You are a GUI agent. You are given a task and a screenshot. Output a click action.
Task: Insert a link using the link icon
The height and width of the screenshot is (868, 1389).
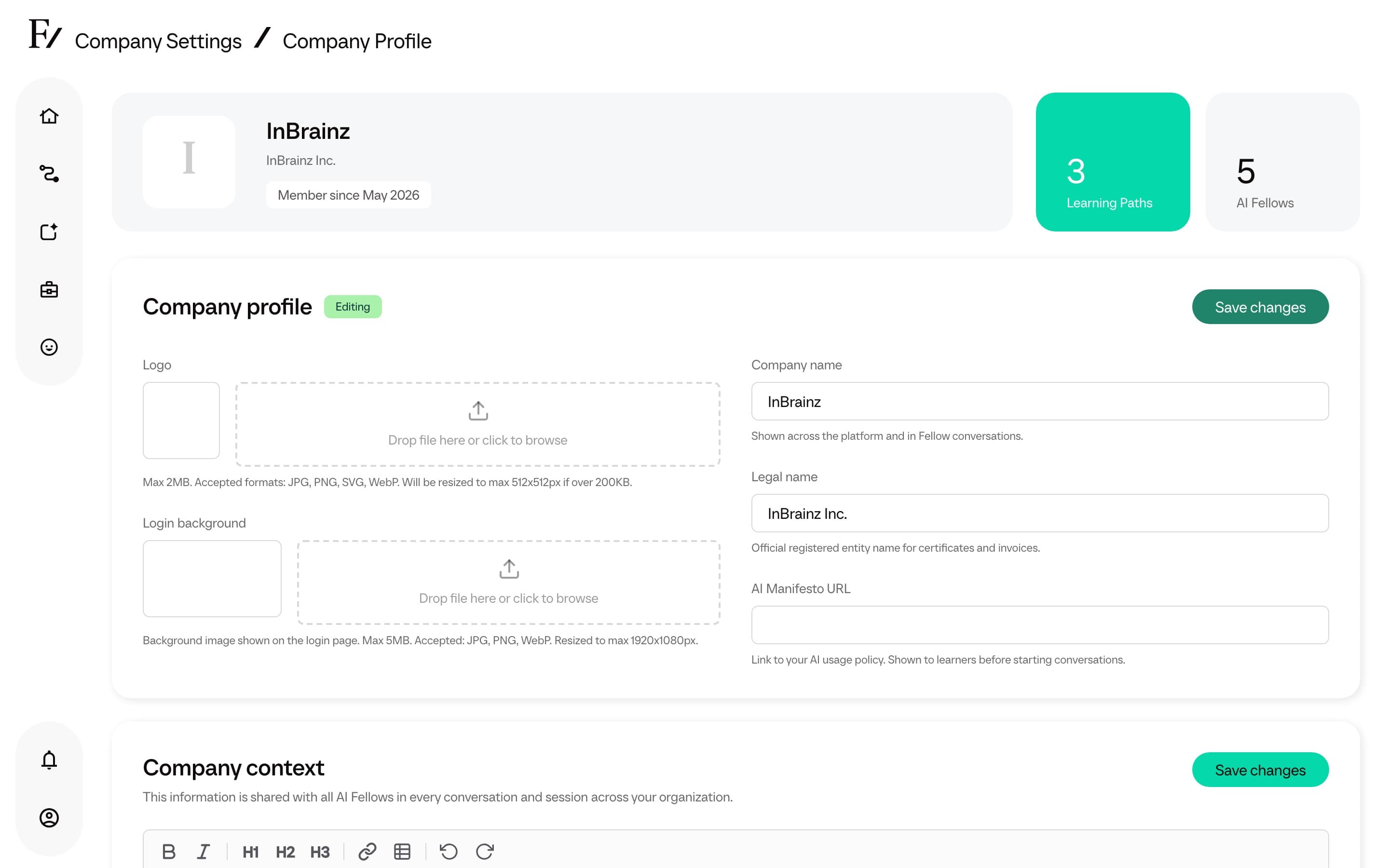click(368, 851)
